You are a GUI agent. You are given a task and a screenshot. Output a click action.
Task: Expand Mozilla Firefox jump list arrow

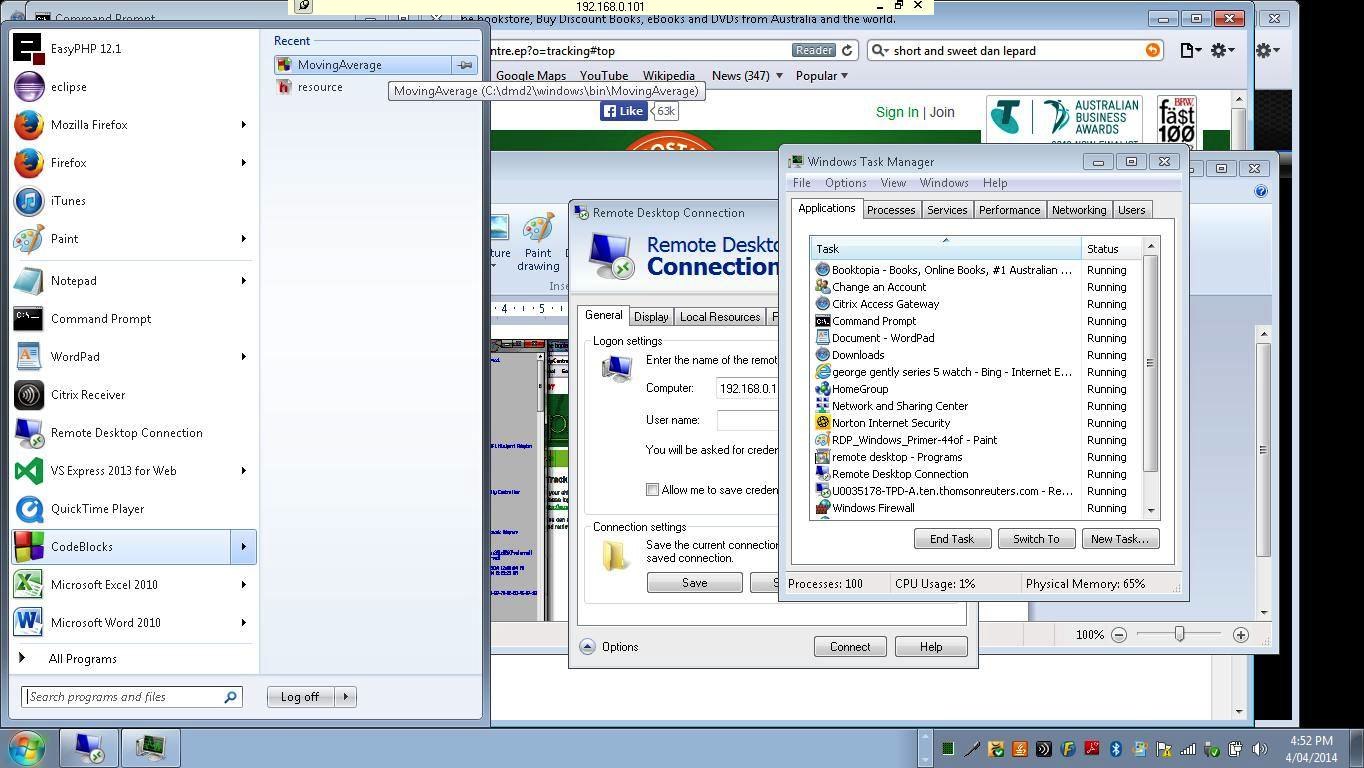(x=243, y=124)
